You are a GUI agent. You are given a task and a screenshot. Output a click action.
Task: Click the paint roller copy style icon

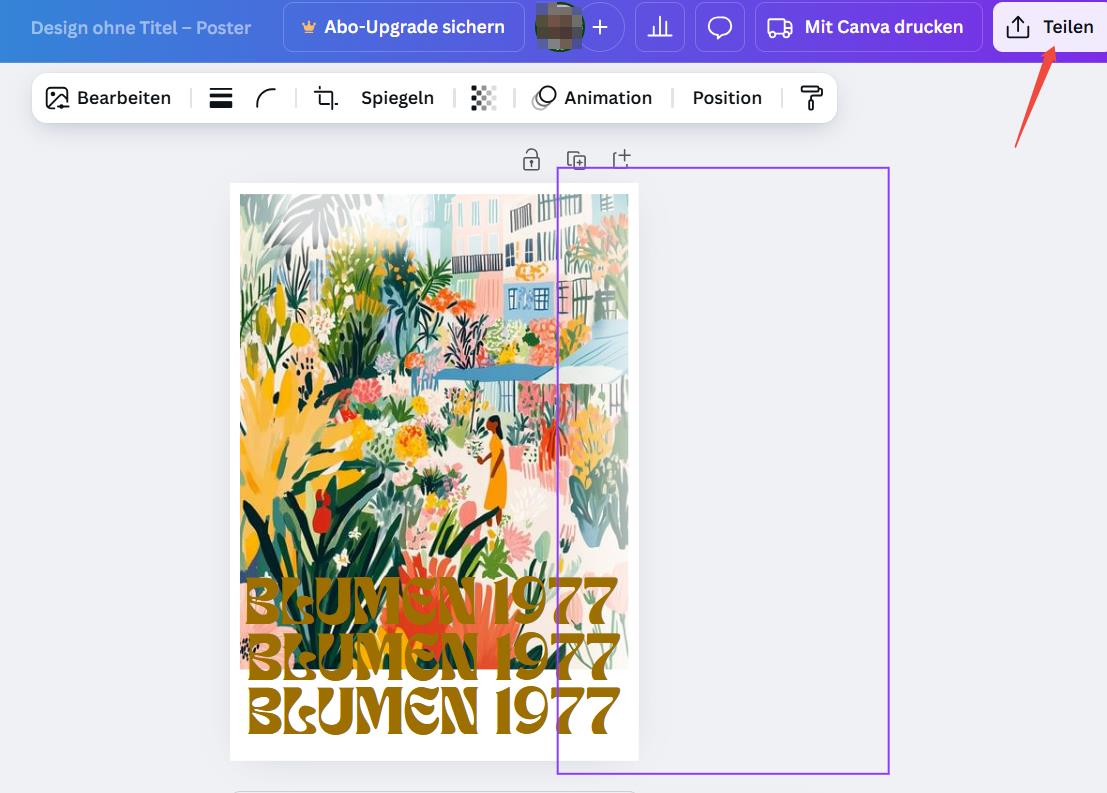tap(811, 98)
